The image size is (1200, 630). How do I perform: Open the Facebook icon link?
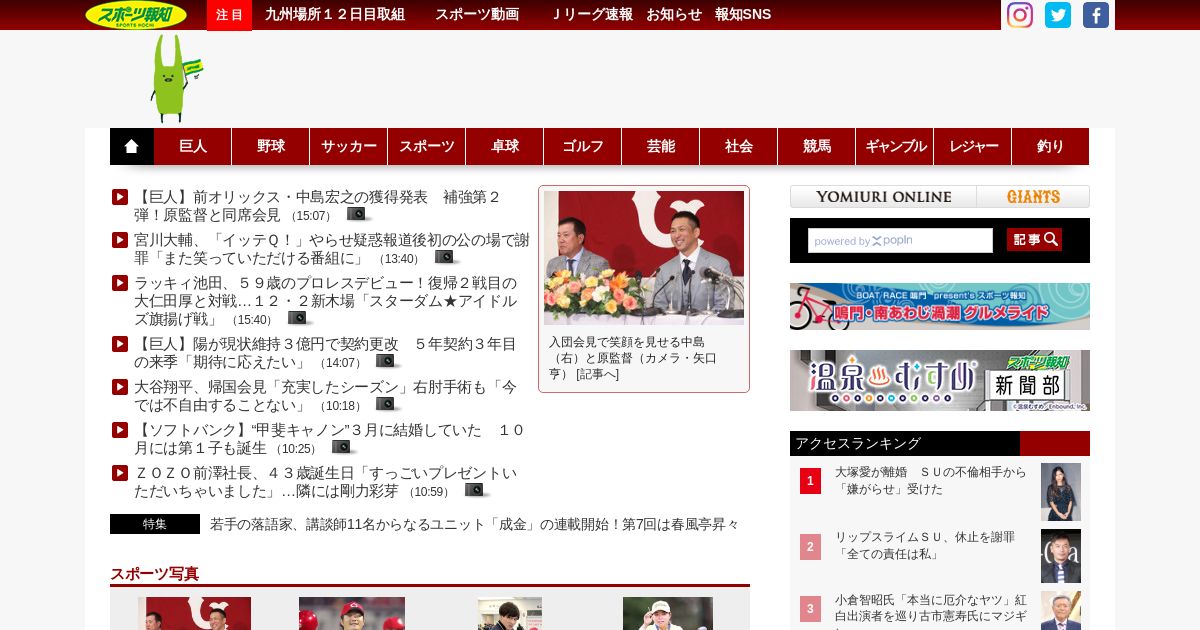pyautogui.click(x=1096, y=15)
